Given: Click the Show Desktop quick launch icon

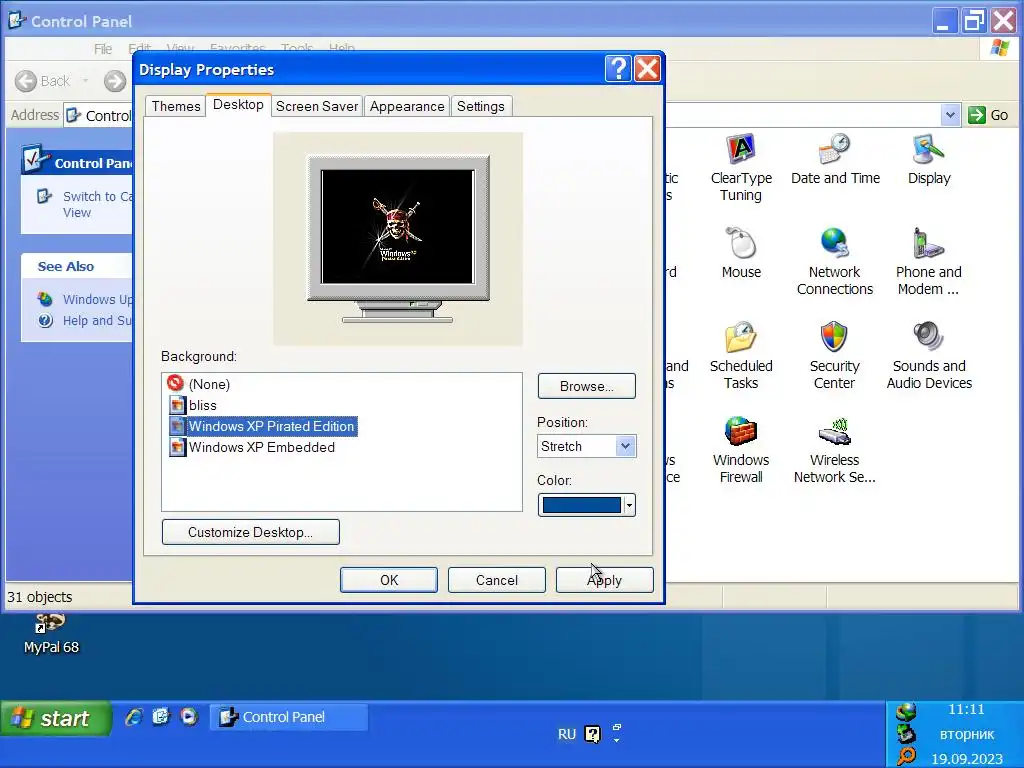Looking at the screenshot, I should 161,717.
